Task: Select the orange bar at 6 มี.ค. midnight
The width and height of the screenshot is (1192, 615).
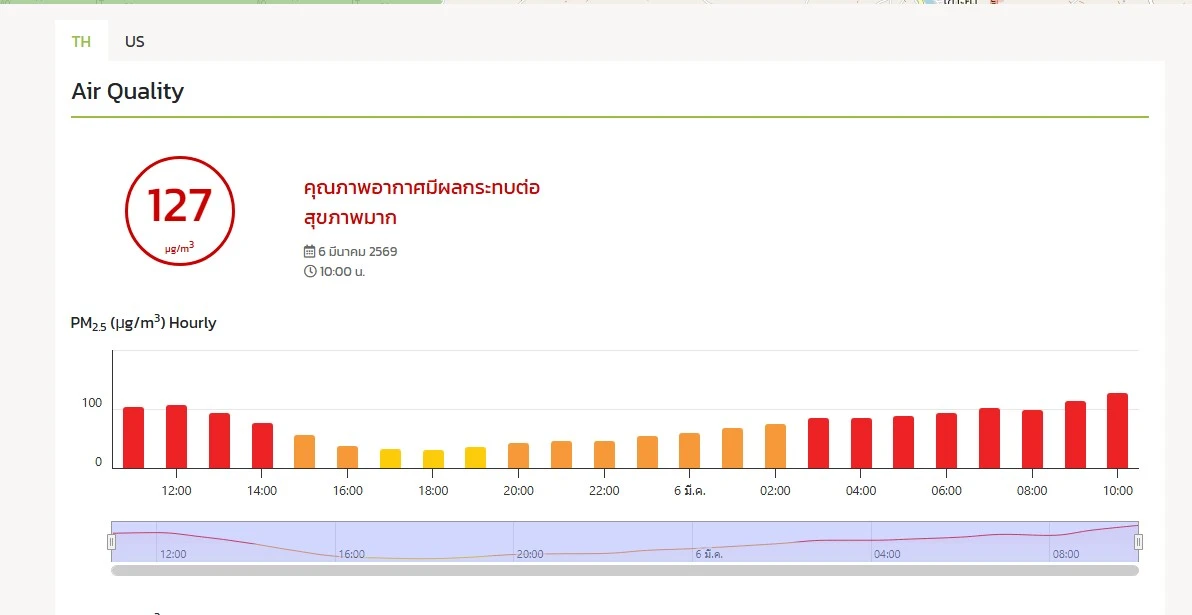Action: (689, 451)
